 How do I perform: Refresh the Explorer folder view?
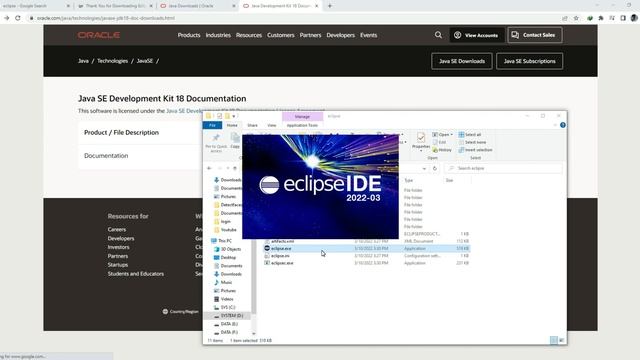point(435,168)
